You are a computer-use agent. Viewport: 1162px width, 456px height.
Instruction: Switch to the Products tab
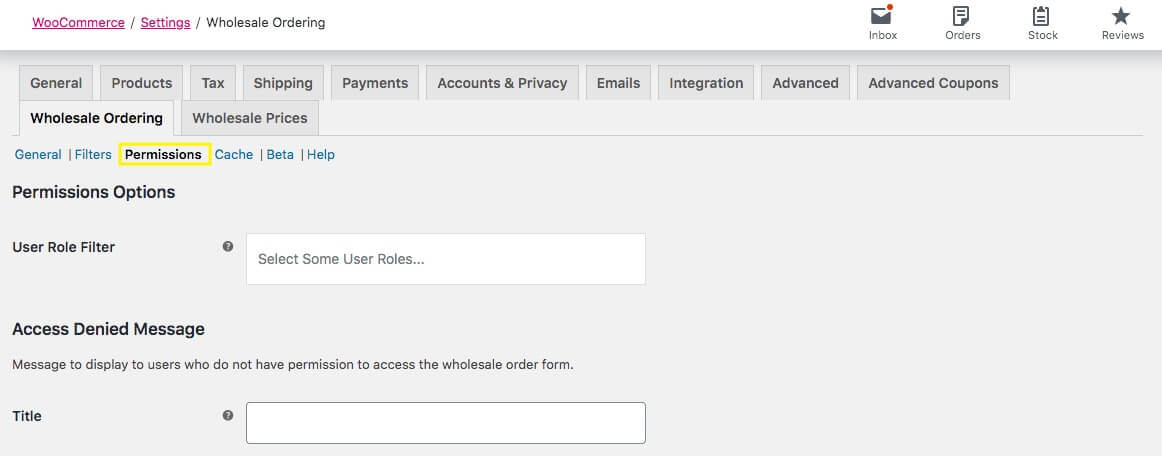click(x=142, y=83)
